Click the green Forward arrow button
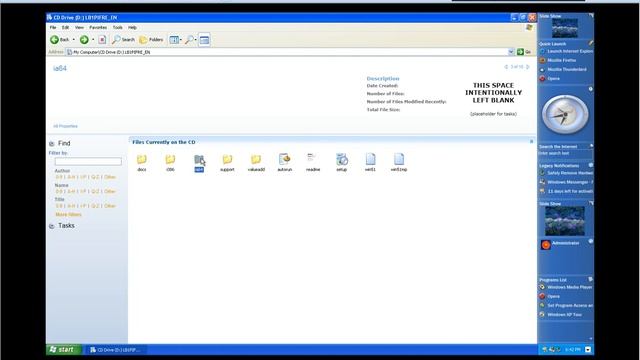The width and height of the screenshot is (640, 360). (84, 40)
